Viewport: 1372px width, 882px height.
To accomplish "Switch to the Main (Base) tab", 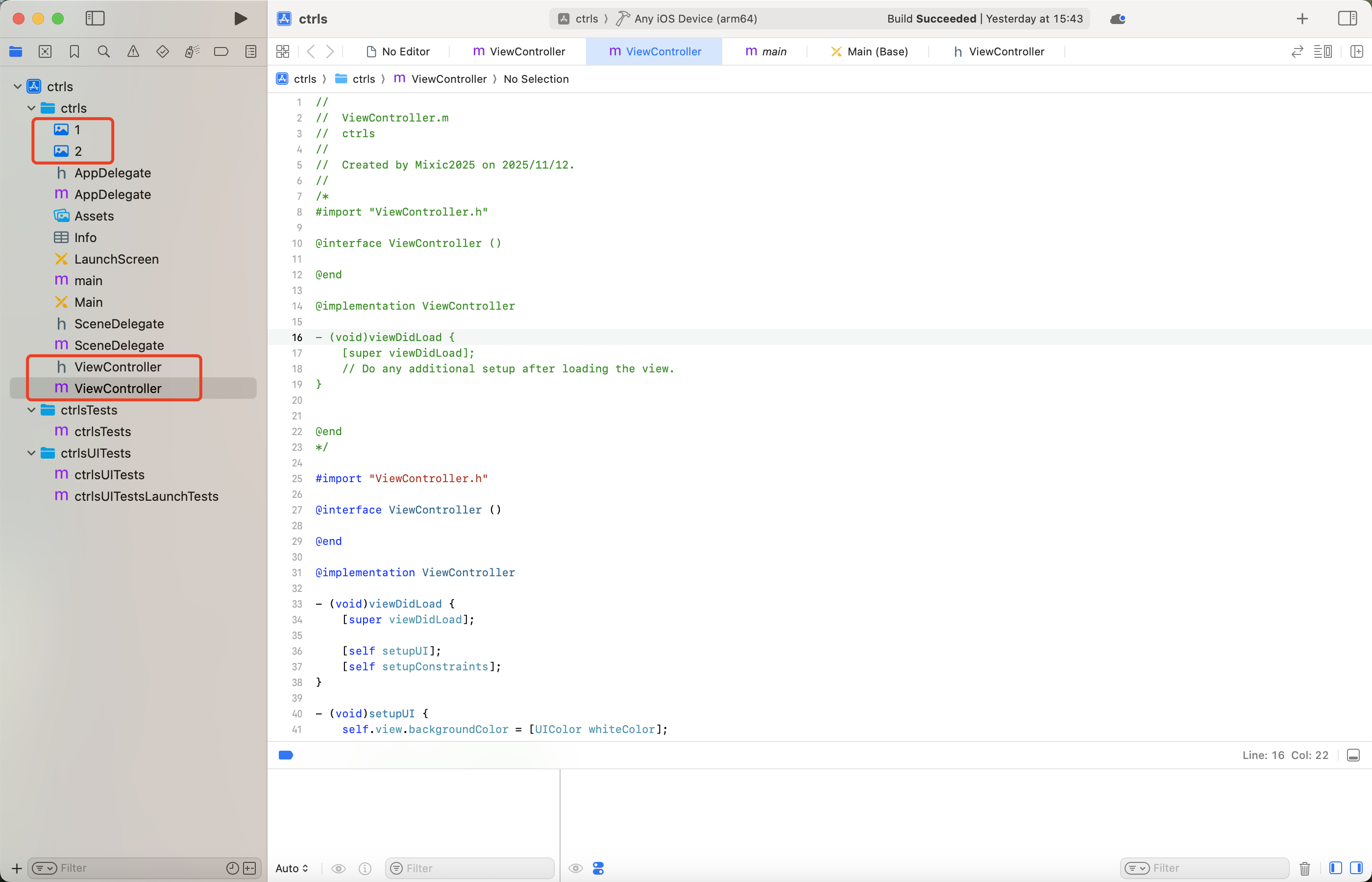I will [x=870, y=51].
